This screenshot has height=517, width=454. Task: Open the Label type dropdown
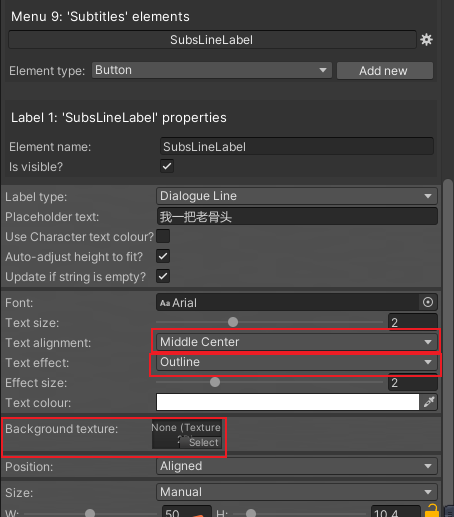[x=297, y=196]
